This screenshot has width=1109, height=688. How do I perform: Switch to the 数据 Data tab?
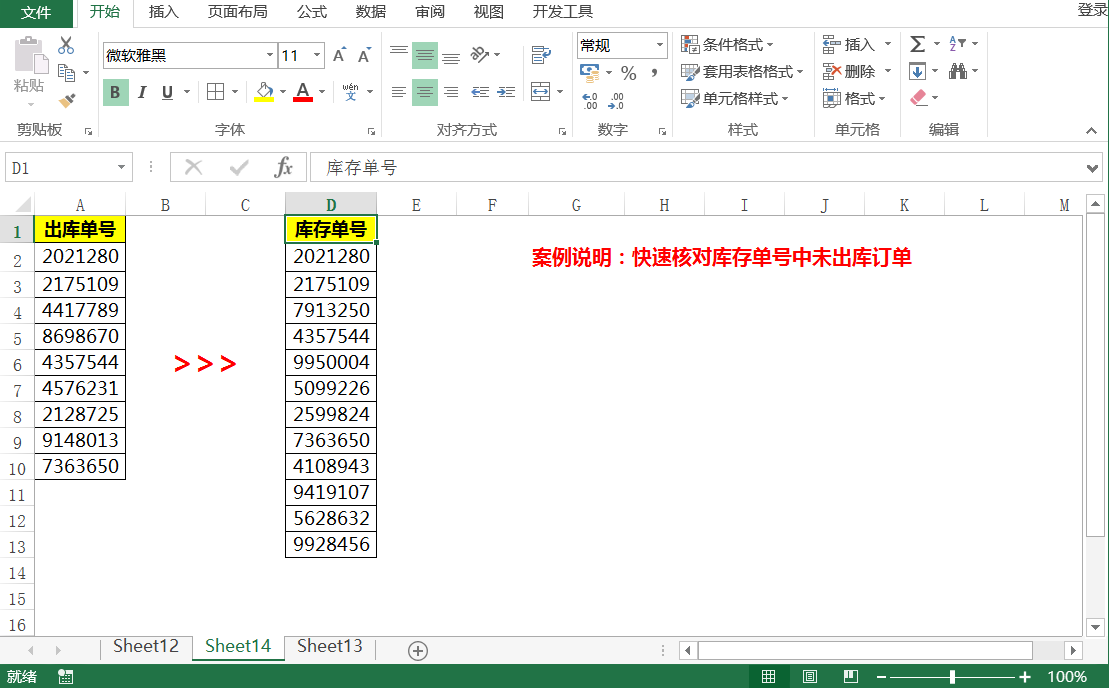[371, 12]
